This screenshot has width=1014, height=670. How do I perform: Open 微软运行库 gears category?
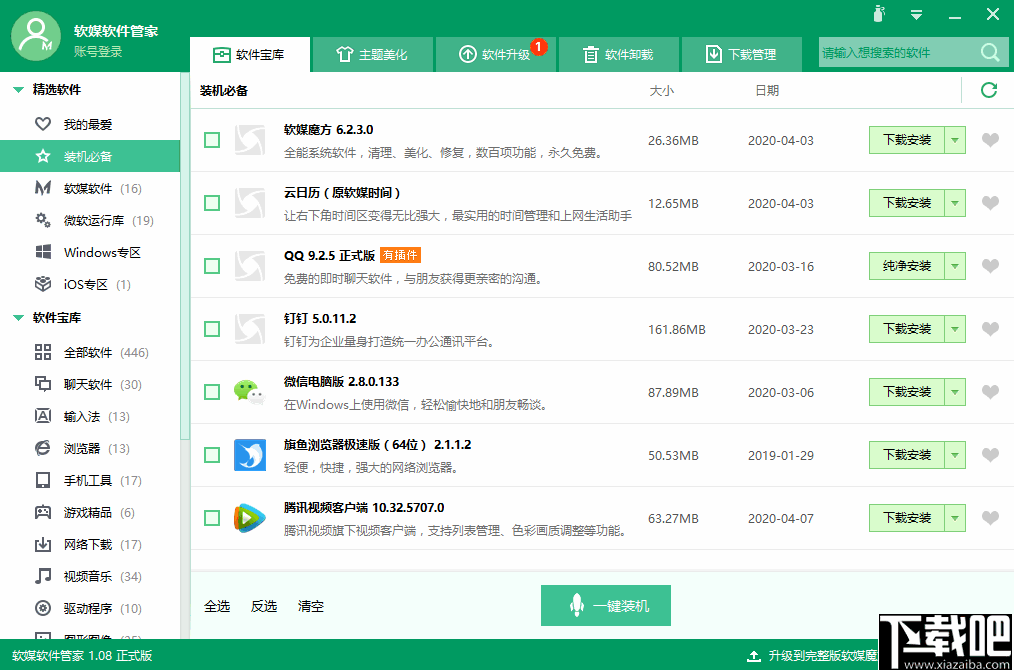coord(90,221)
